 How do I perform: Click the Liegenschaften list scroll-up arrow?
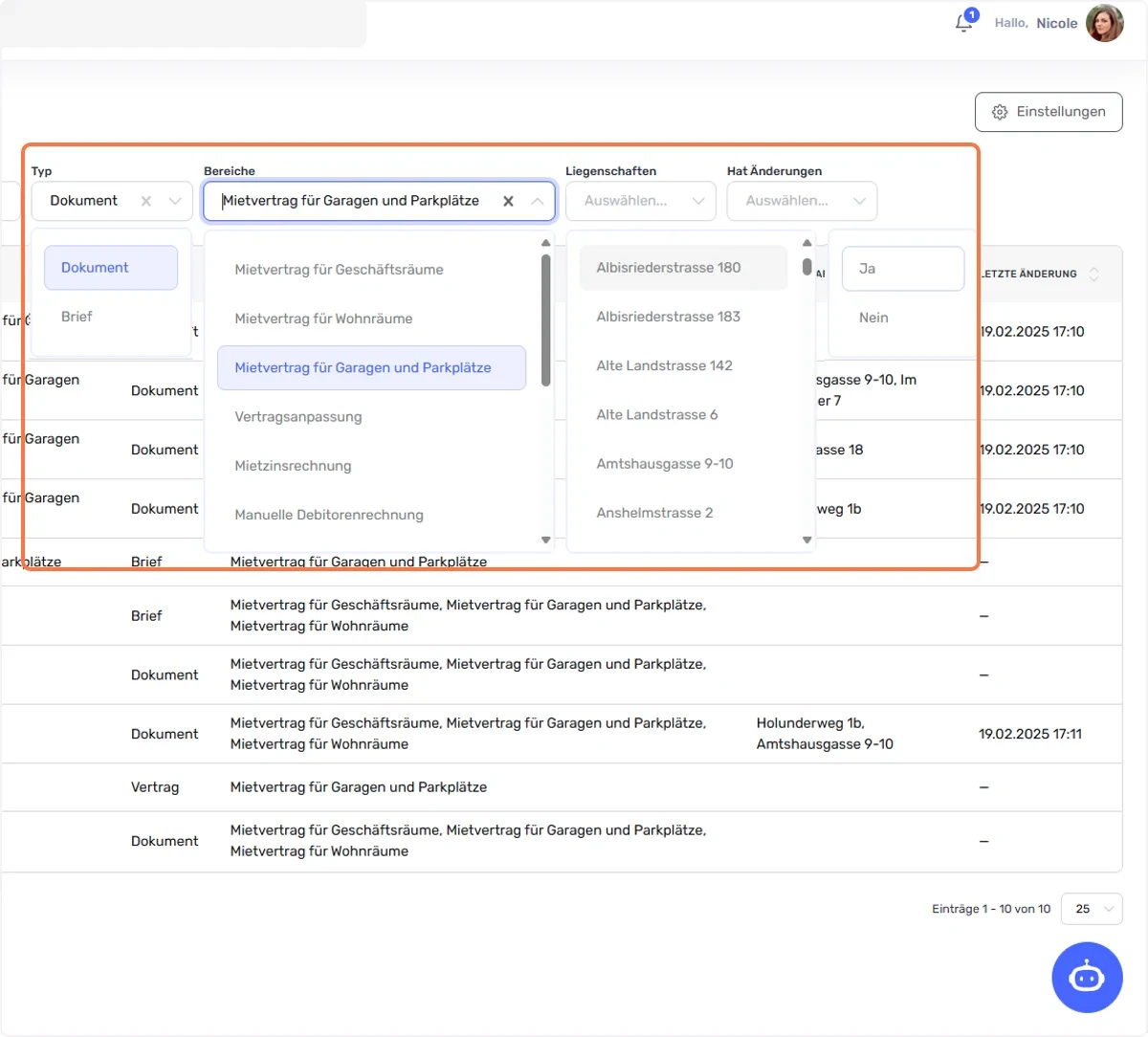click(x=807, y=243)
